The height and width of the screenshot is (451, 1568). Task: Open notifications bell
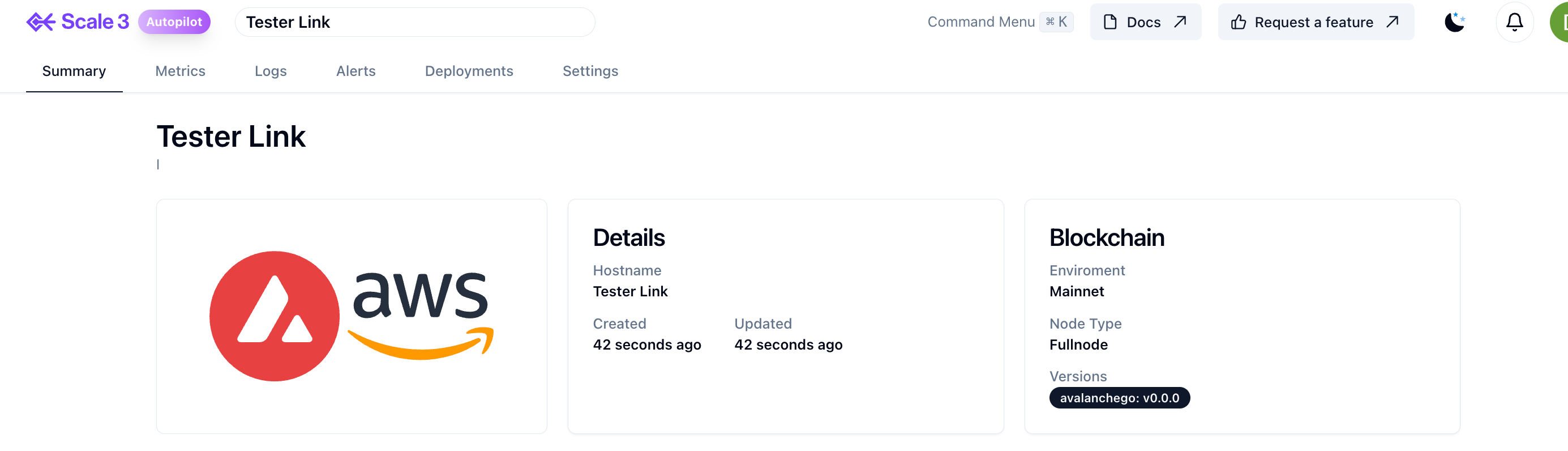point(1514,22)
